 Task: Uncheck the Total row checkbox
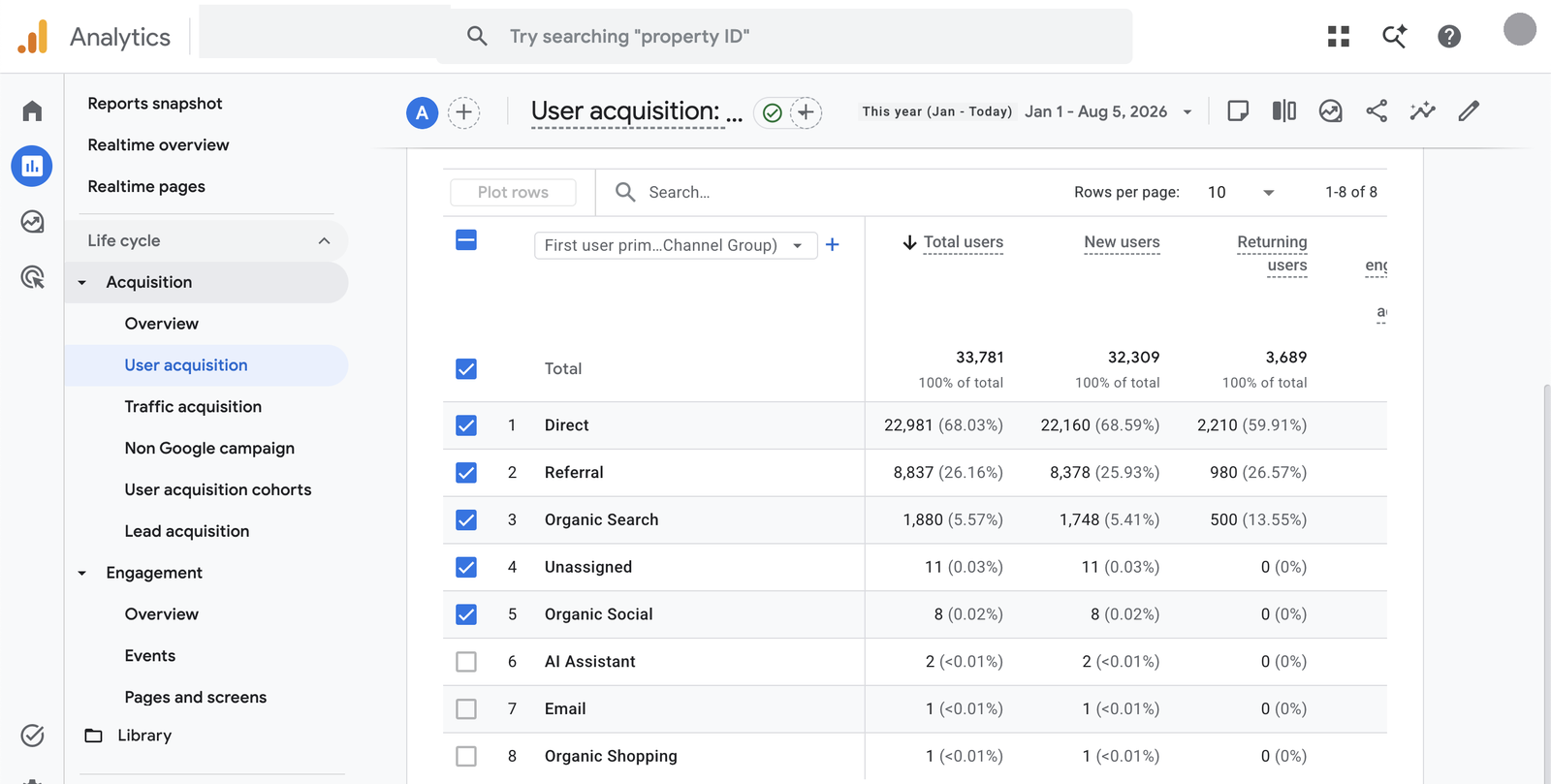coord(466,369)
